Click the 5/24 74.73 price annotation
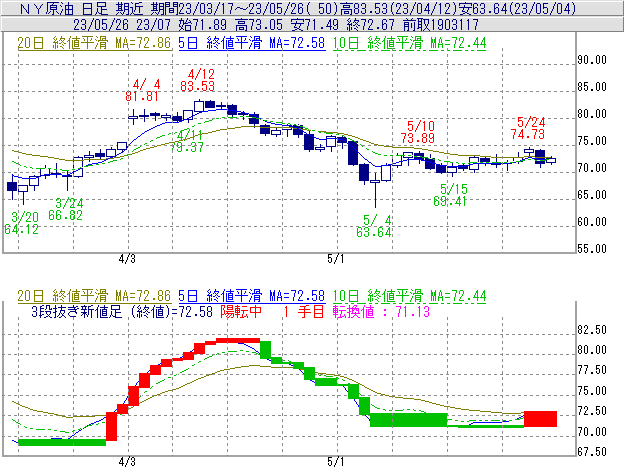624x475 pixels. tap(528, 128)
